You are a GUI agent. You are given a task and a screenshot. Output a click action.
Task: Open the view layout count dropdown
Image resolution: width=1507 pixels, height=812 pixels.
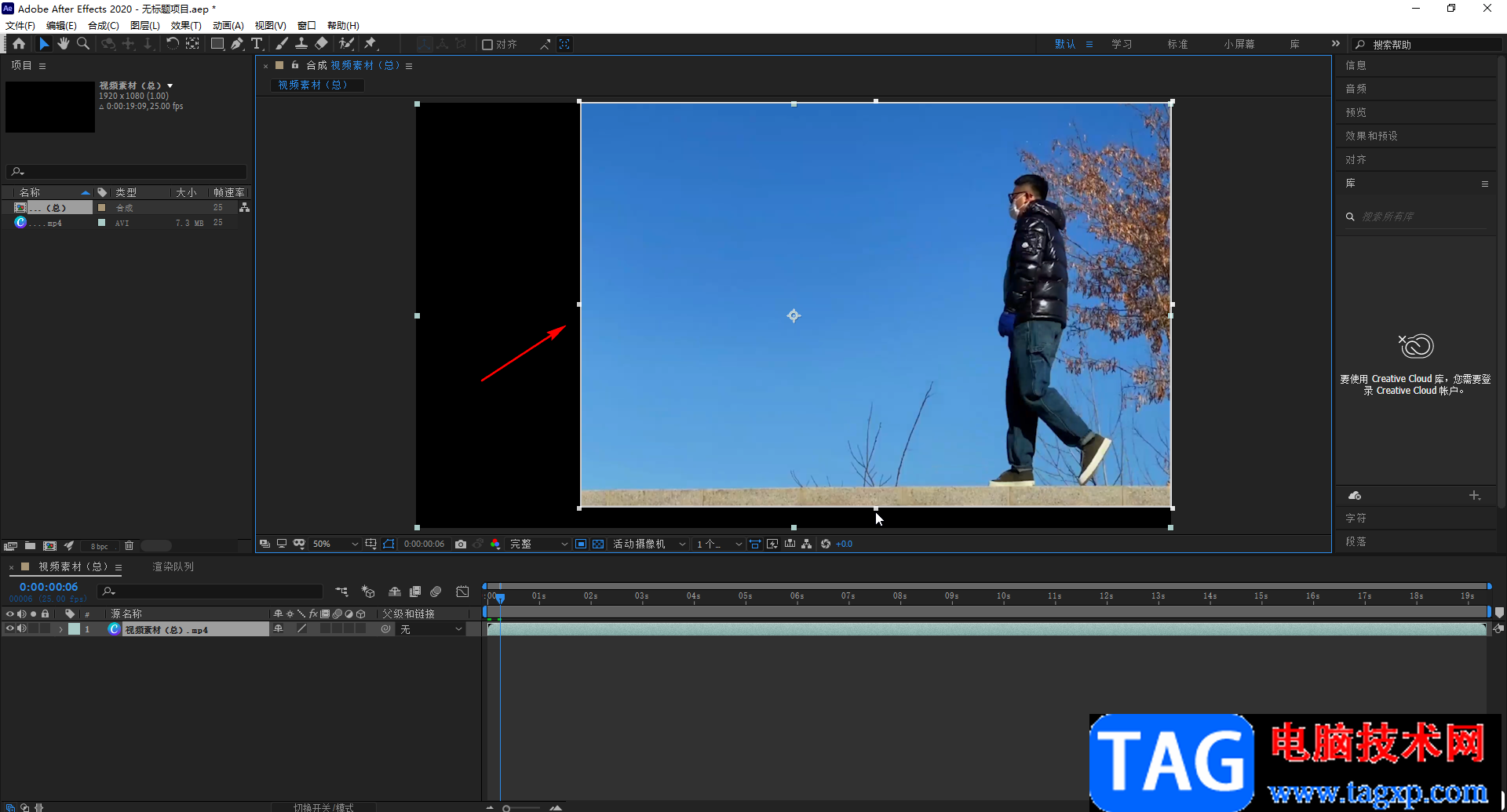click(x=719, y=544)
